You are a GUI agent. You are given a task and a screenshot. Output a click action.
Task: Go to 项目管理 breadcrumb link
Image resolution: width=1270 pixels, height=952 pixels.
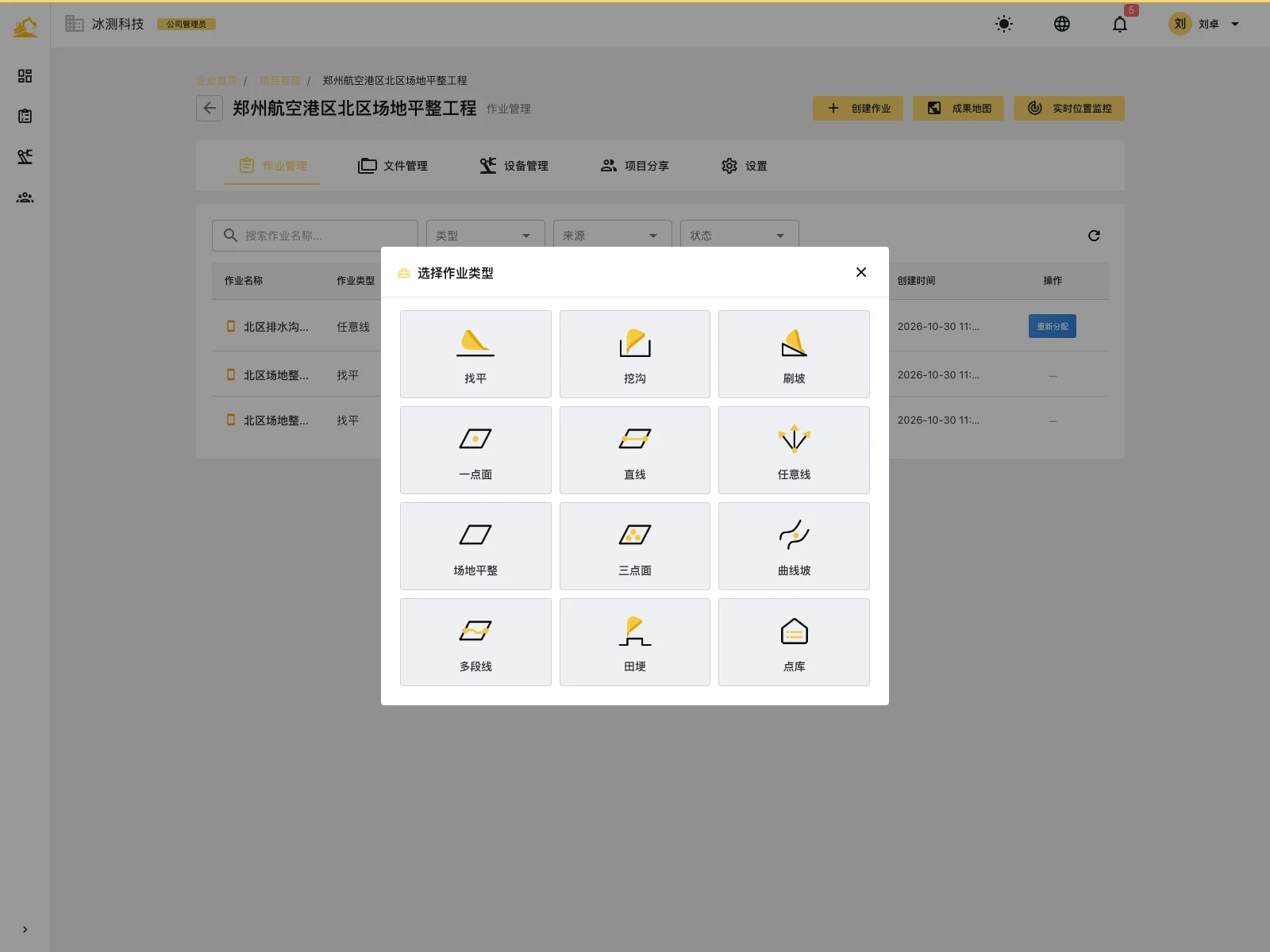[280, 81]
